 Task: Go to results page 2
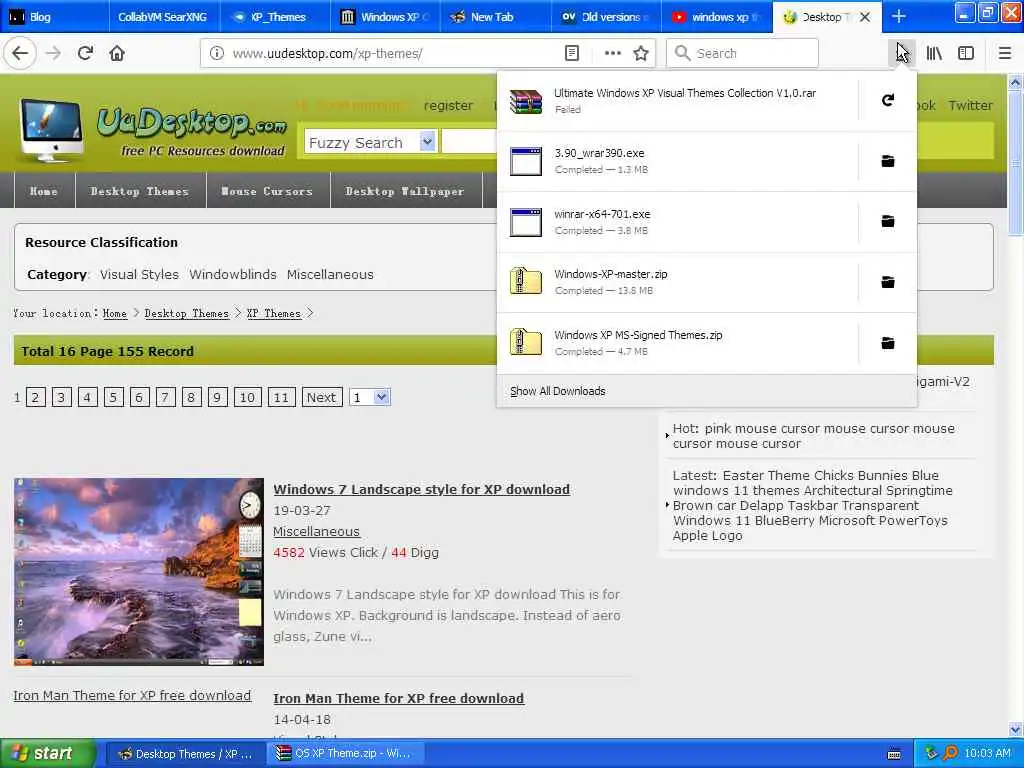(36, 397)
